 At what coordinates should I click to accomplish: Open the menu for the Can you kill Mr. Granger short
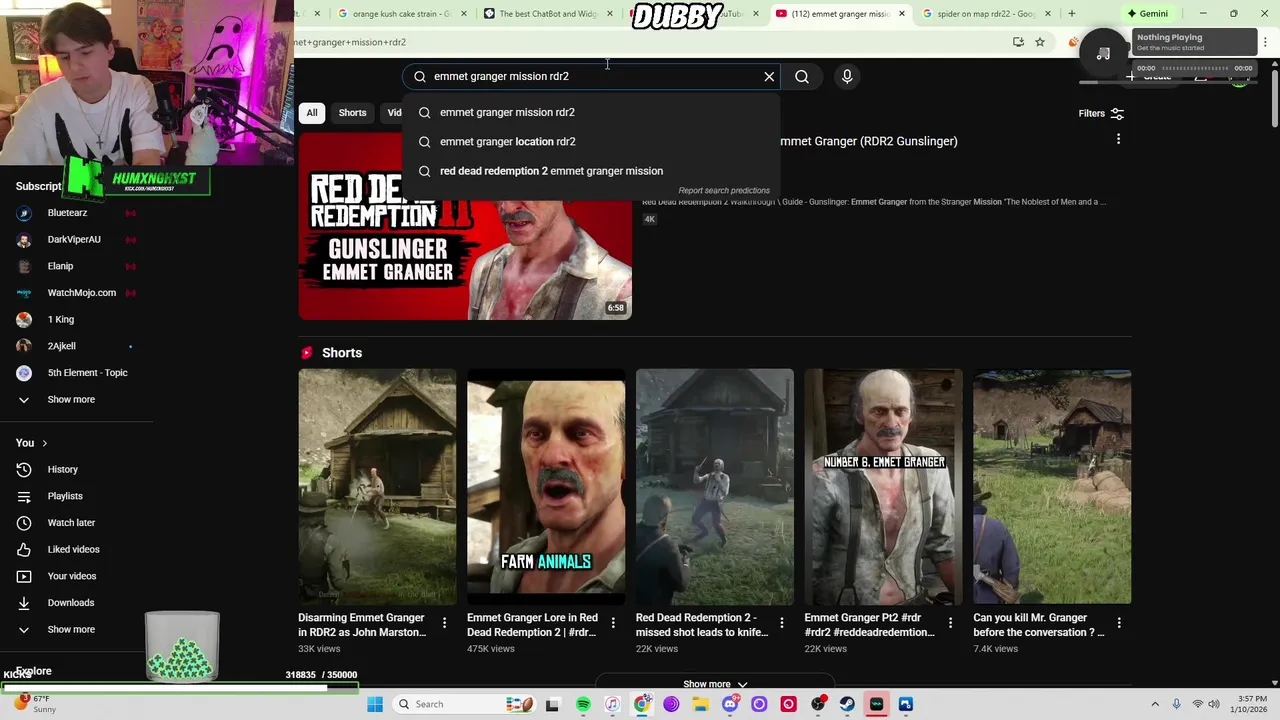[x=1119, y=623]
